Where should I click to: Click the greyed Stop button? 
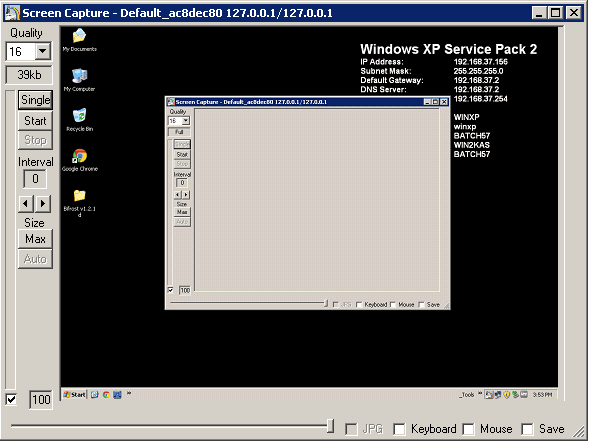pyautogui.click(x=35, y=140)
